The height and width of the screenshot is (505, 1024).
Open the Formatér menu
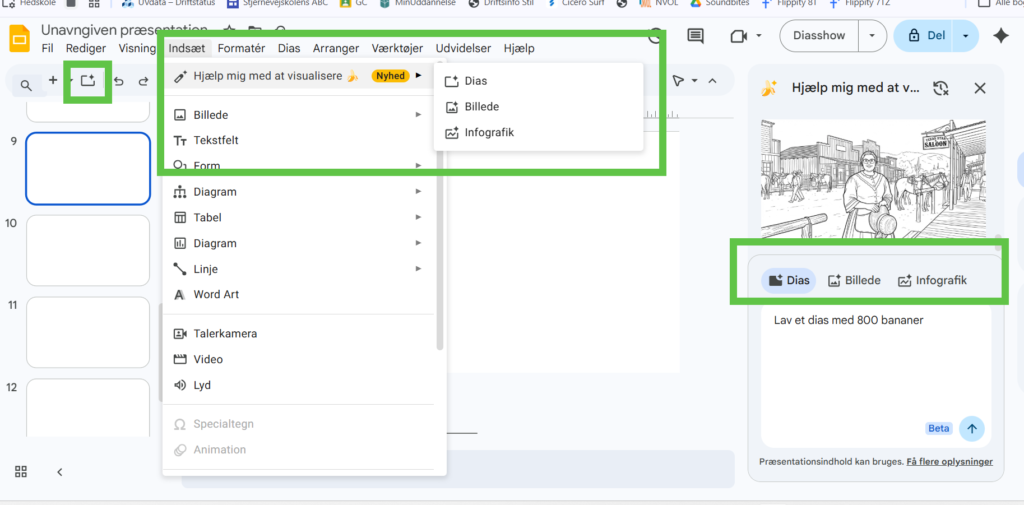point(241,48)
